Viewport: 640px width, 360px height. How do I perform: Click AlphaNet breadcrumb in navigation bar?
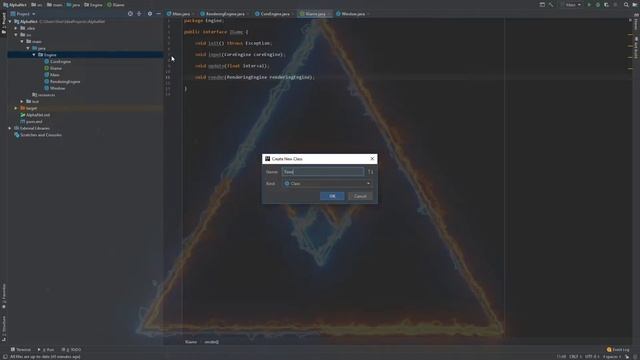[15, 5]
